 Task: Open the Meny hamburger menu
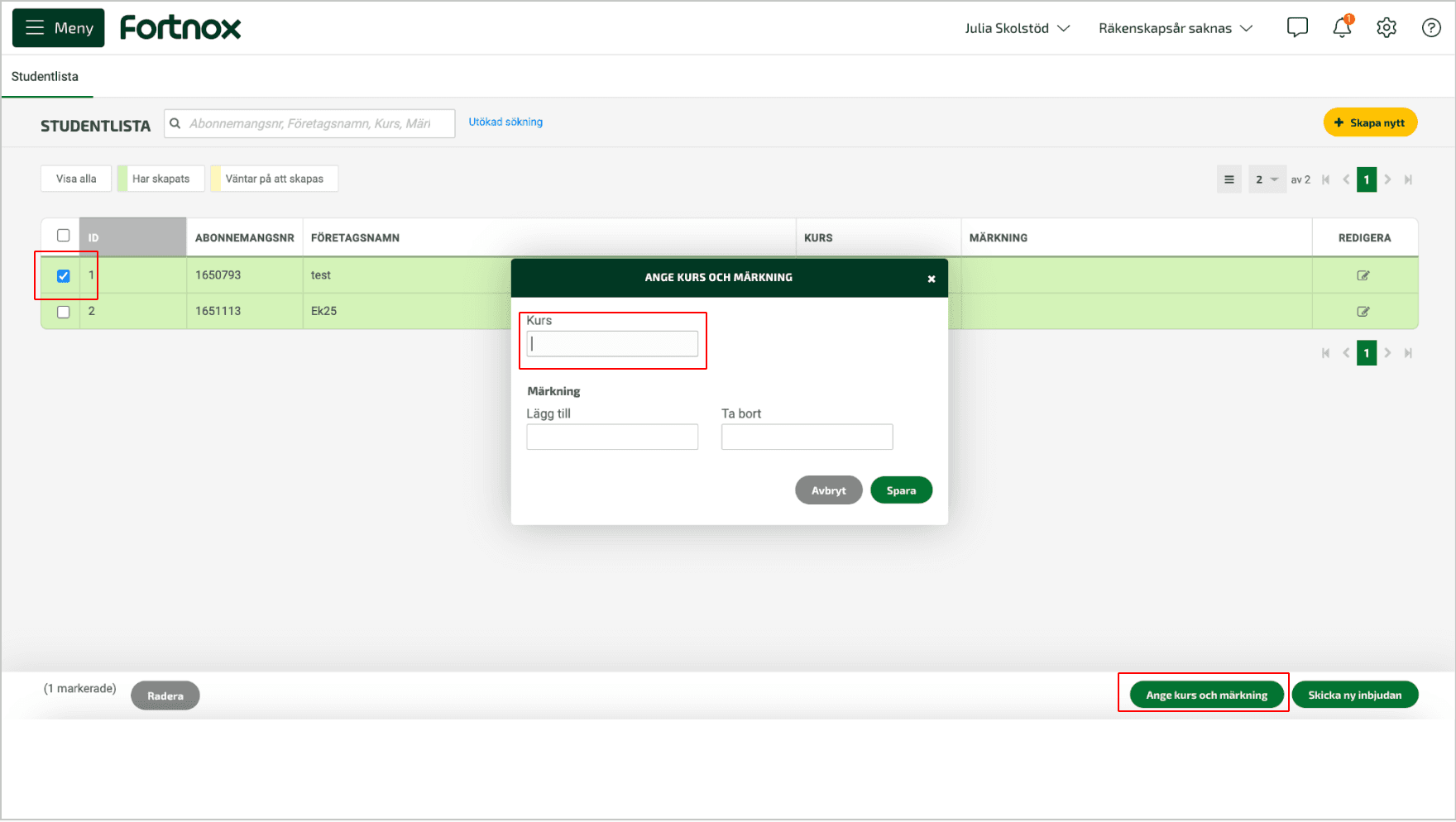[x=58, y=28]
